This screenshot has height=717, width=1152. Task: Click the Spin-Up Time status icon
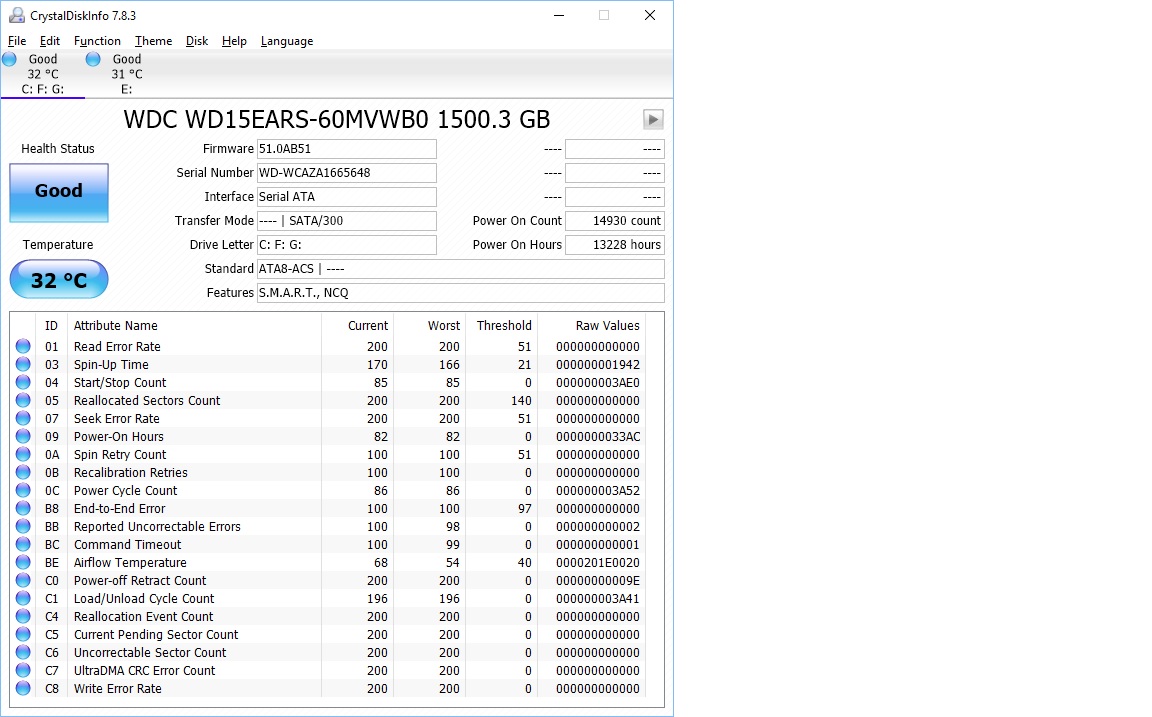point(24,364)
